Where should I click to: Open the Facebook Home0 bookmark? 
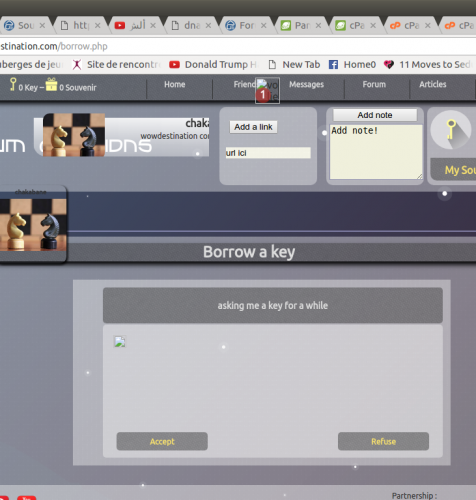click(352, 64)
